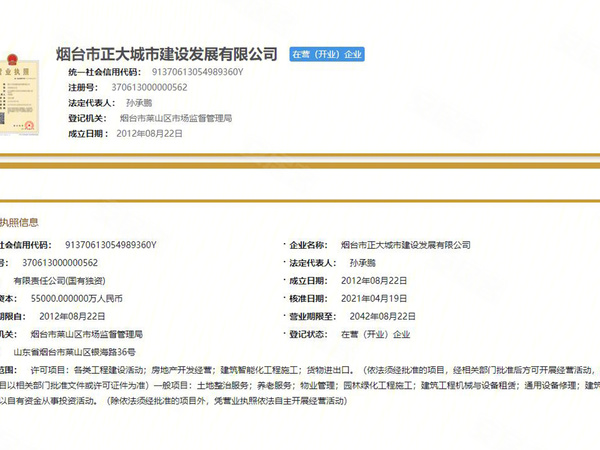Open the business license thumbnail image
Viewport: 600px width, 450px height.
pos(19,95)
